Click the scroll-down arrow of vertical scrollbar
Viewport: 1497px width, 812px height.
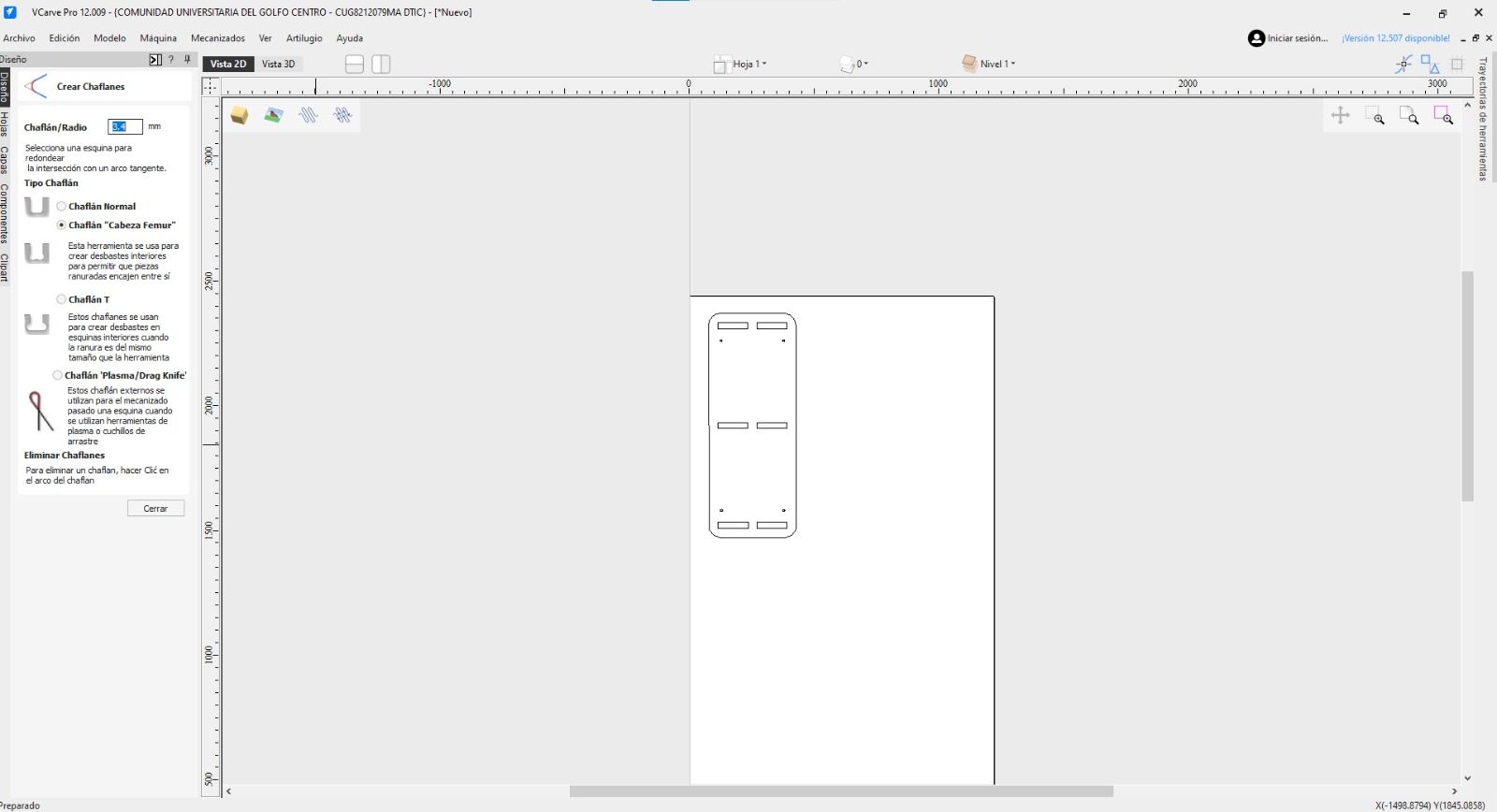[x=1467, y=778]
